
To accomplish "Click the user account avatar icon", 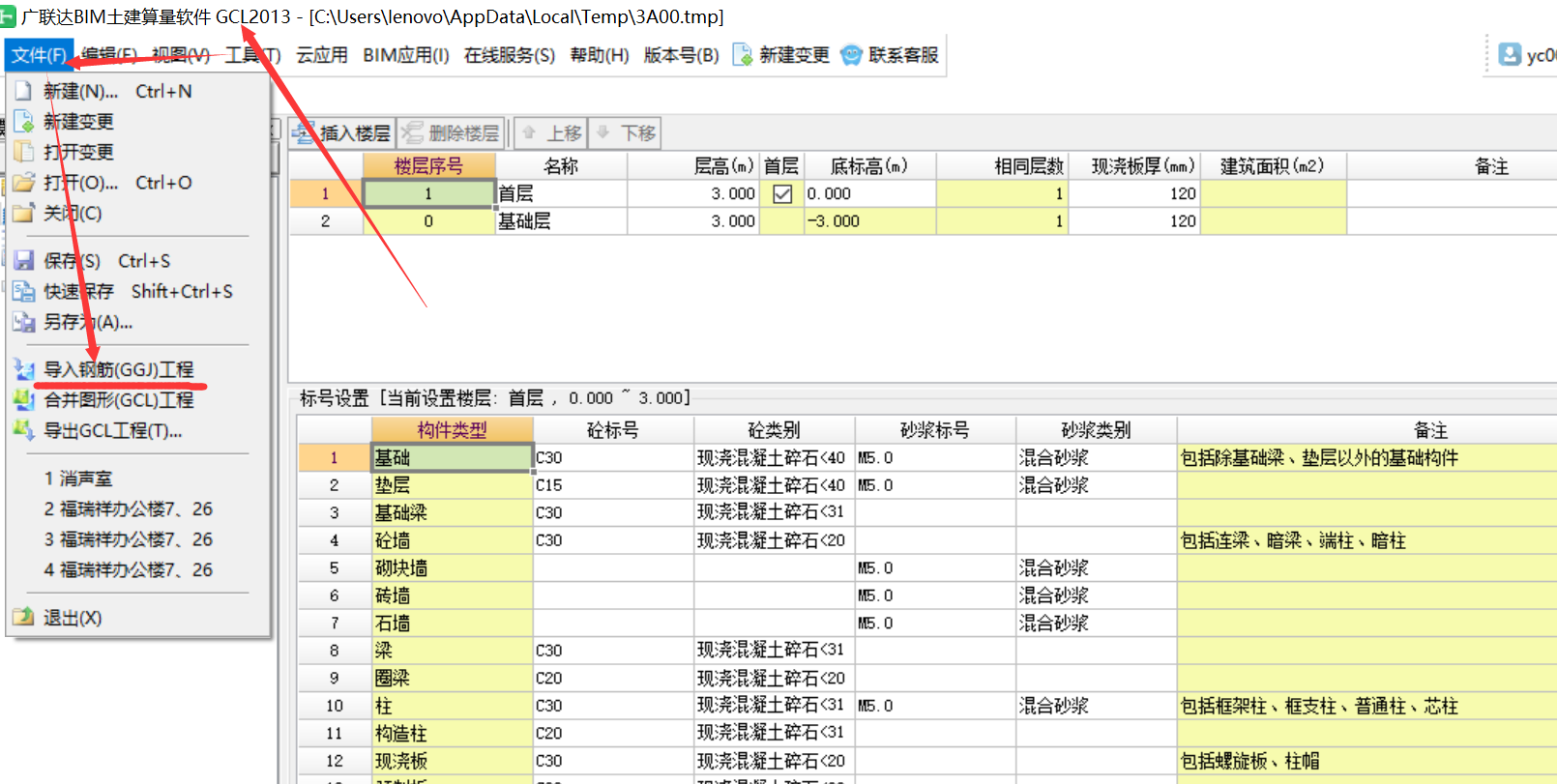I will [1510, 55].
